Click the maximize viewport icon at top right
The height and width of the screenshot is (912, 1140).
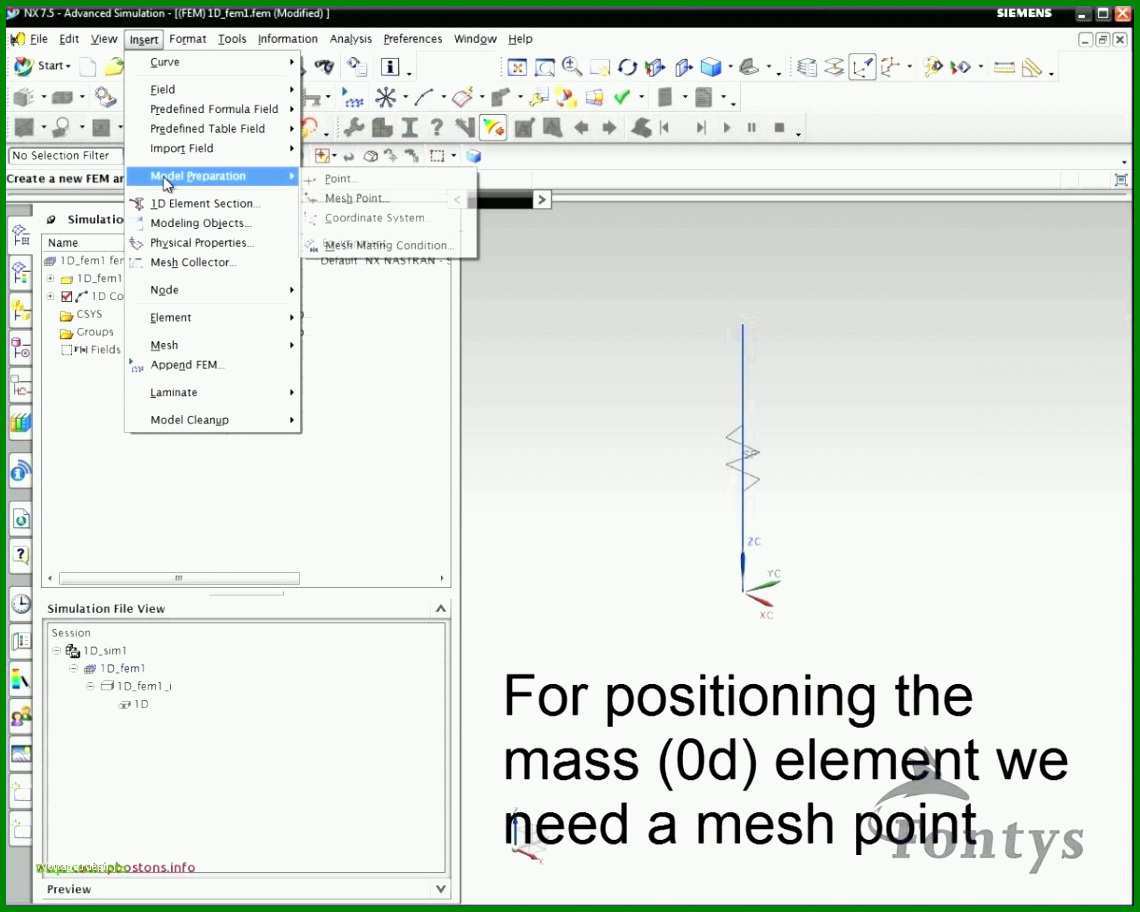[x=1121, y=180]
